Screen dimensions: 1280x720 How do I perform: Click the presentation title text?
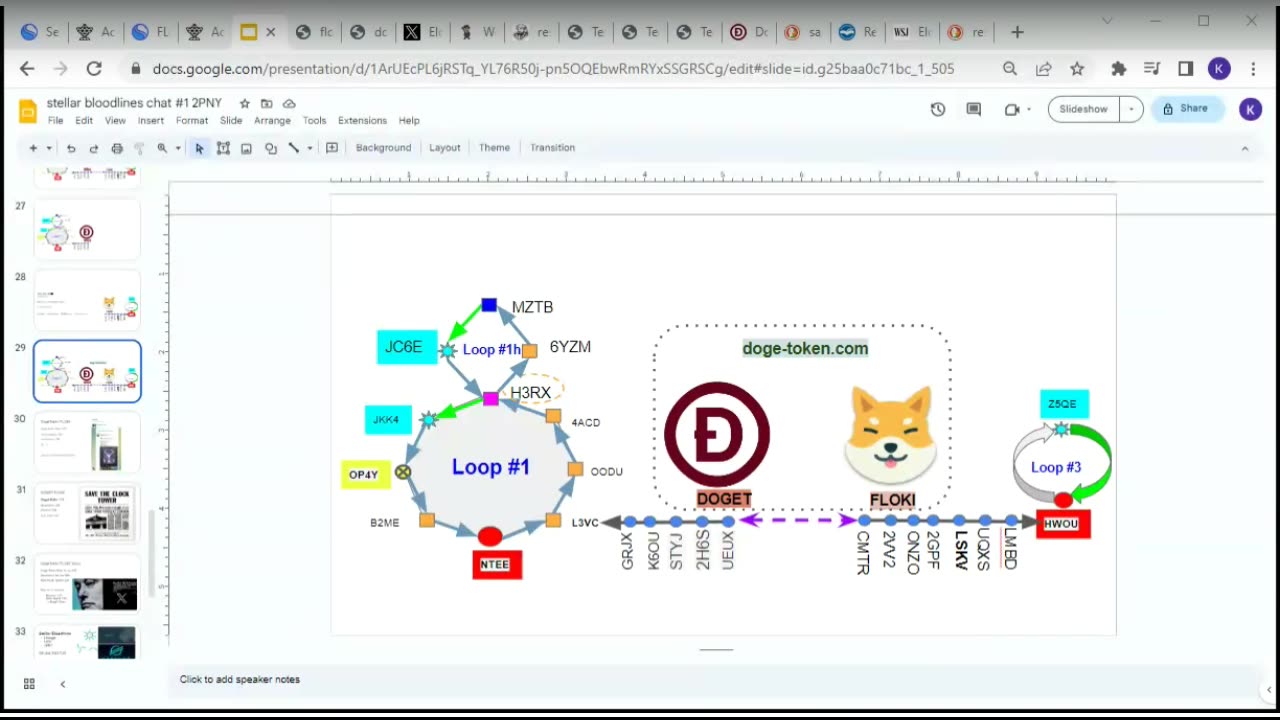click(x=134, y=103)
